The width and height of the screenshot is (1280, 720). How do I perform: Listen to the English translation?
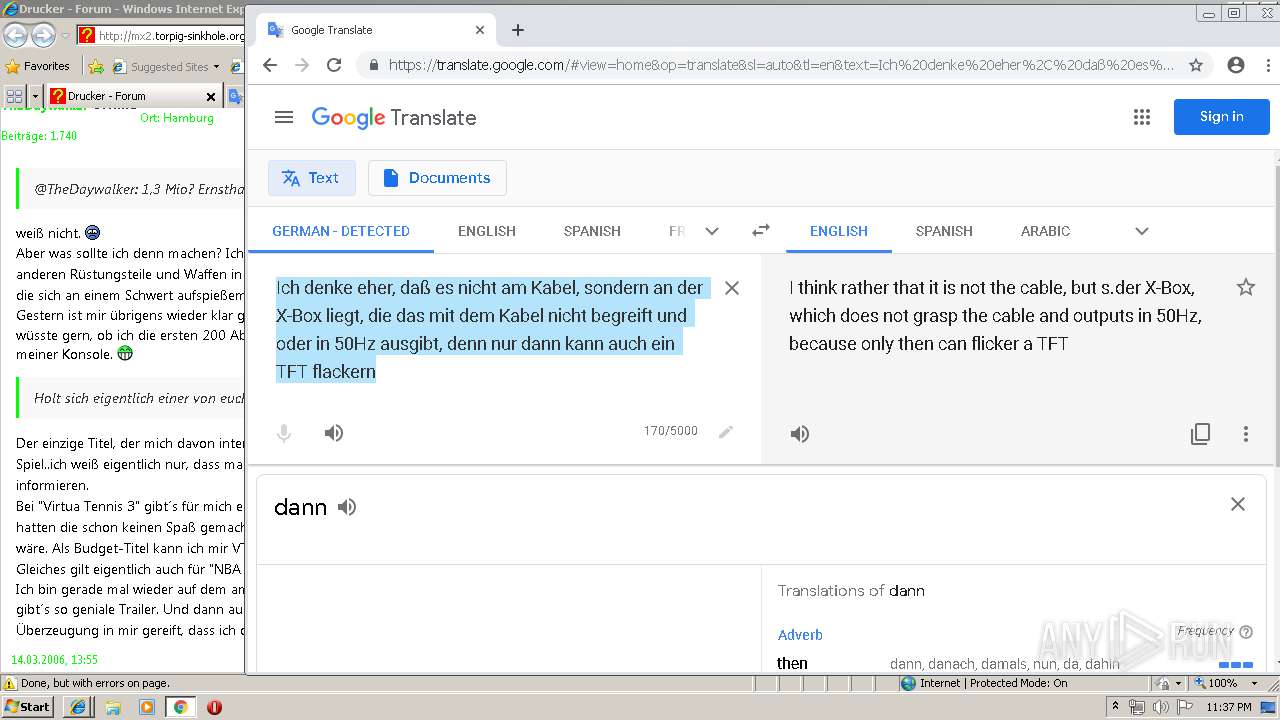pos(800,434)
